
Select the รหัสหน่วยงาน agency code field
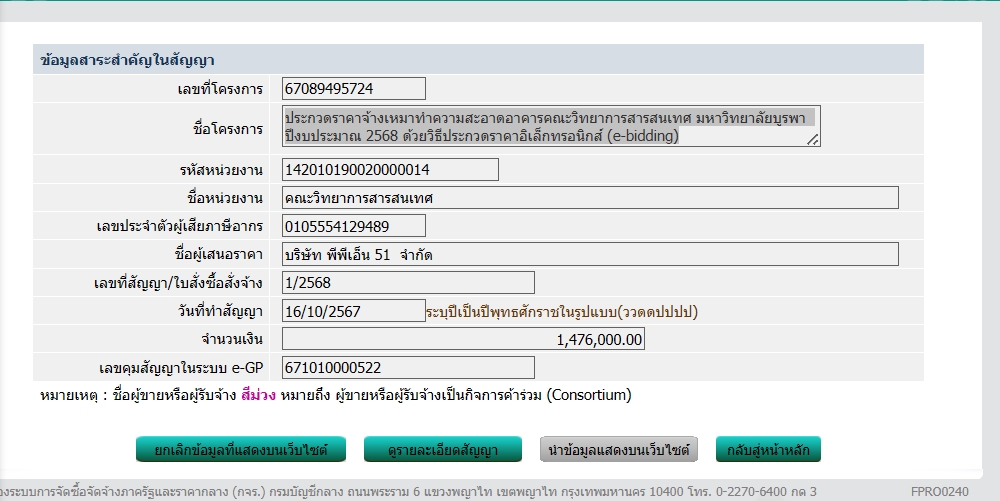coord(390,170)
